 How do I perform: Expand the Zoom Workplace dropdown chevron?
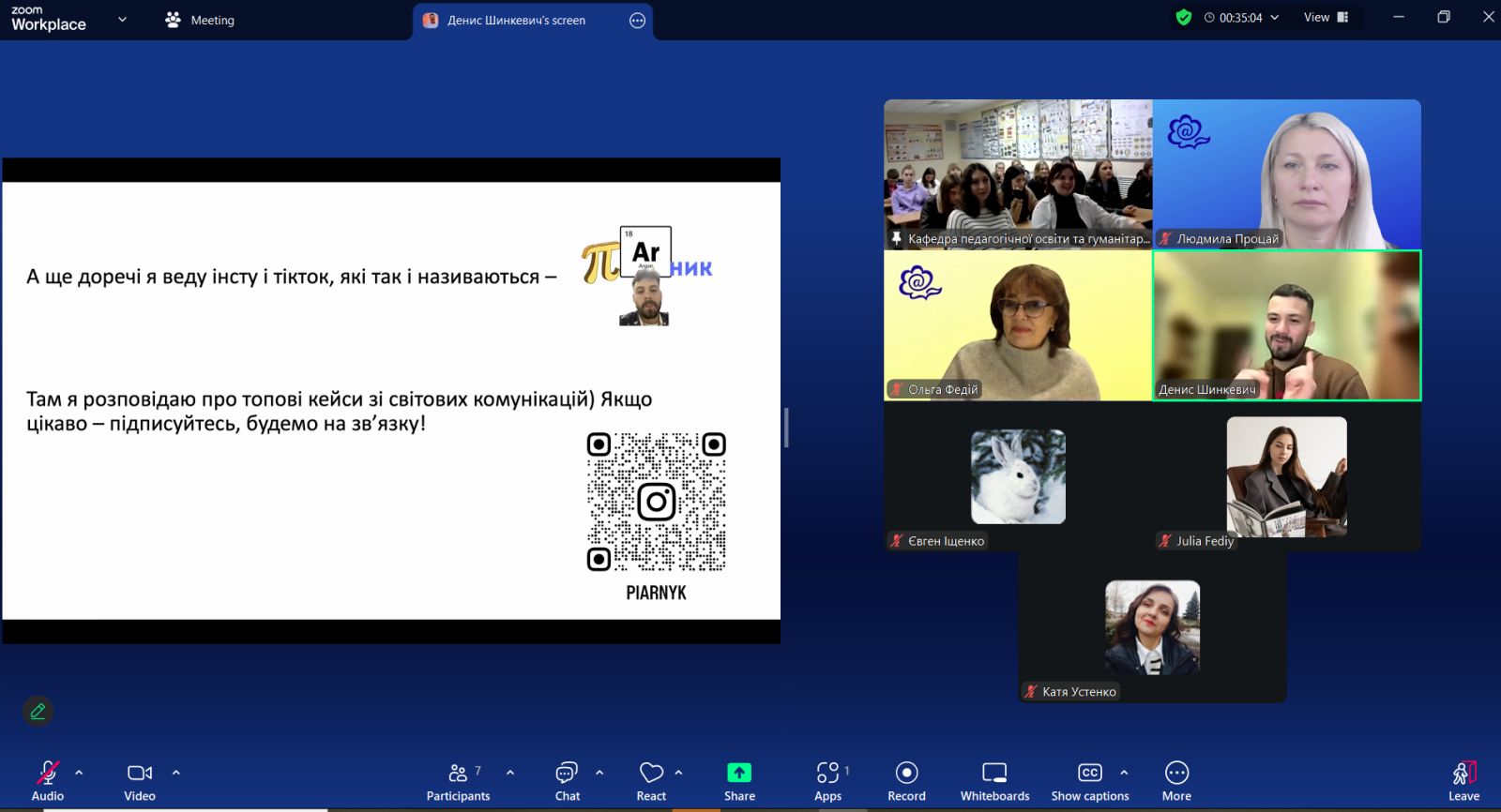122,19
